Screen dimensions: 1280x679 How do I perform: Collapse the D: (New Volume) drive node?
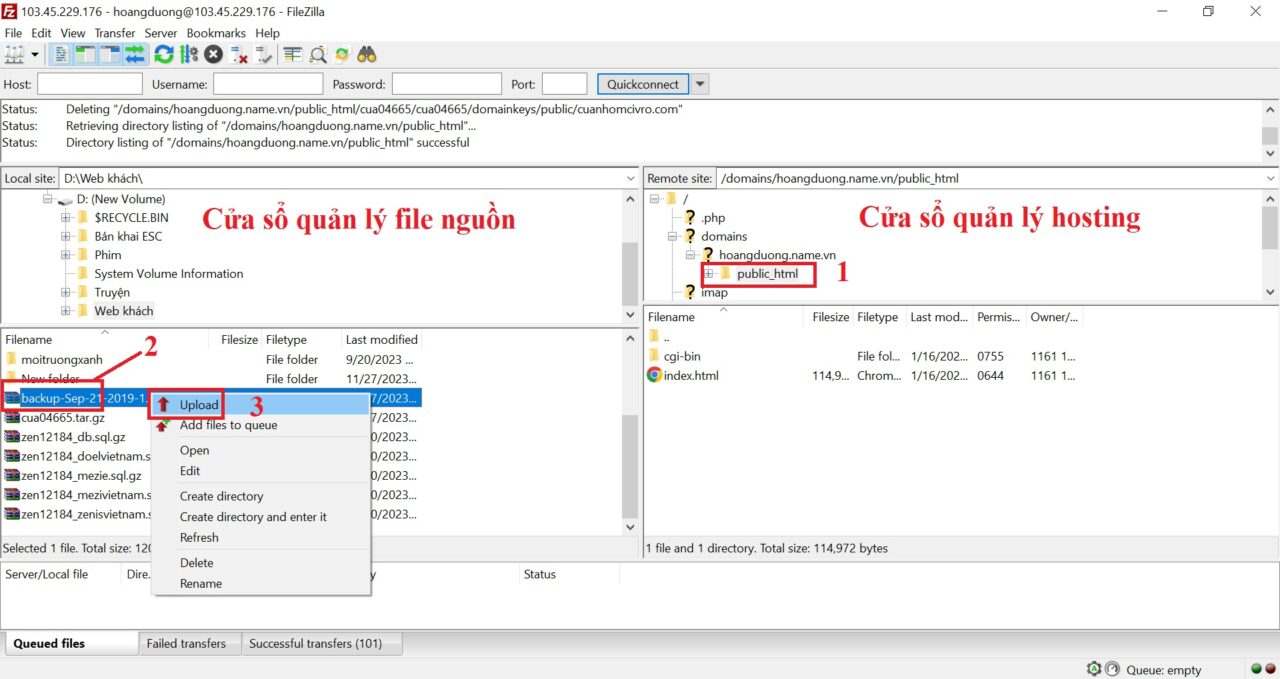click(47, 199)
